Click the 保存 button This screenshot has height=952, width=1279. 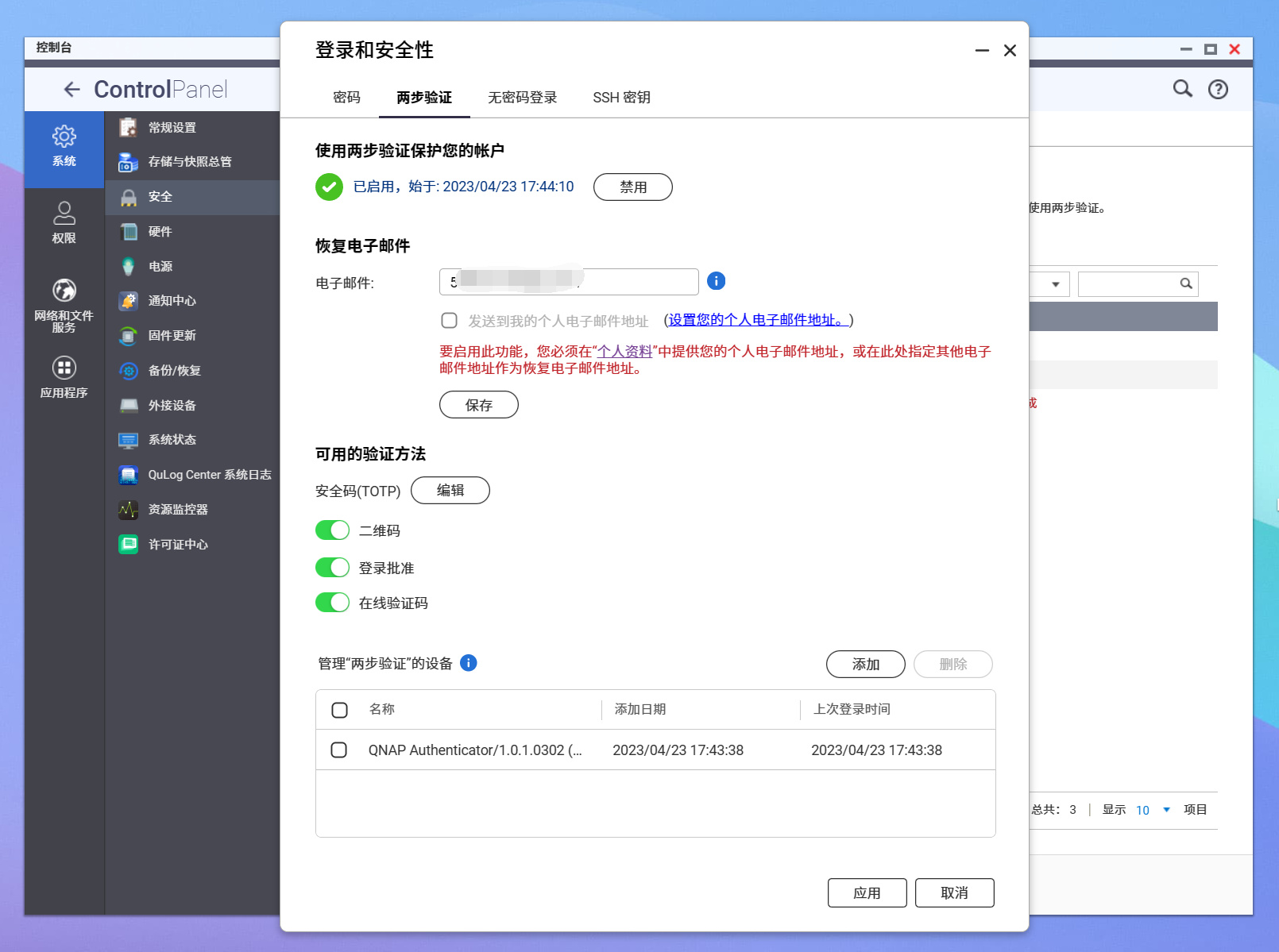(479, 405)
